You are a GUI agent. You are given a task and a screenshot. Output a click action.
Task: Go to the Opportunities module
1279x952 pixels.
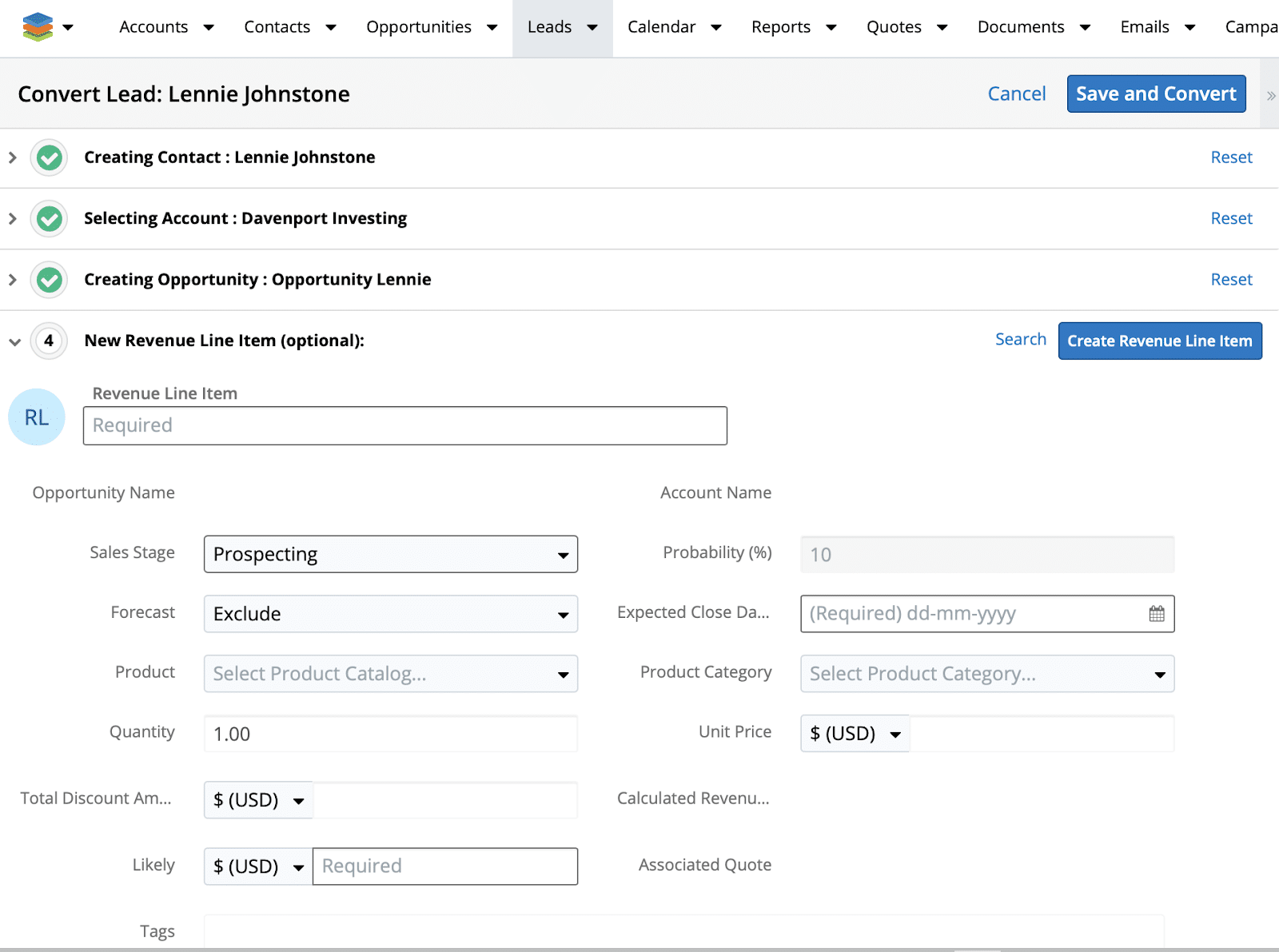419,27
